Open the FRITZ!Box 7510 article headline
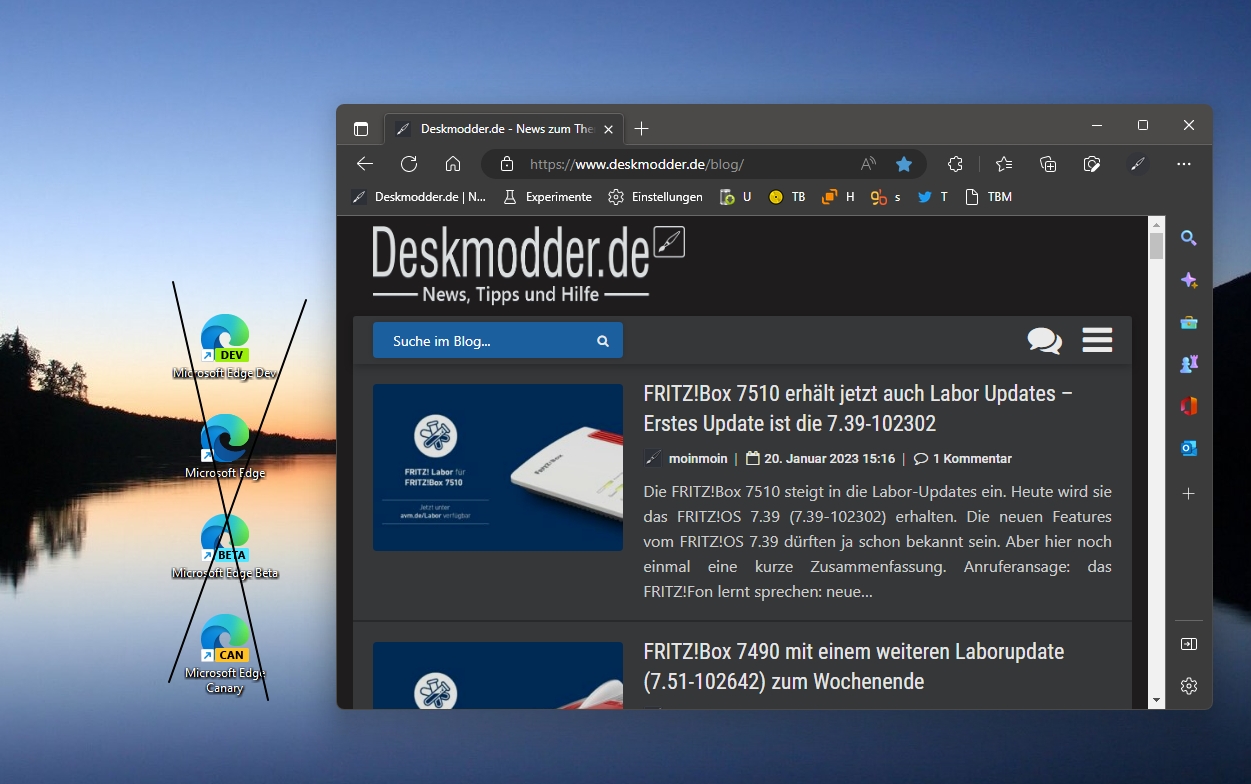 click(x=859, y=408)
